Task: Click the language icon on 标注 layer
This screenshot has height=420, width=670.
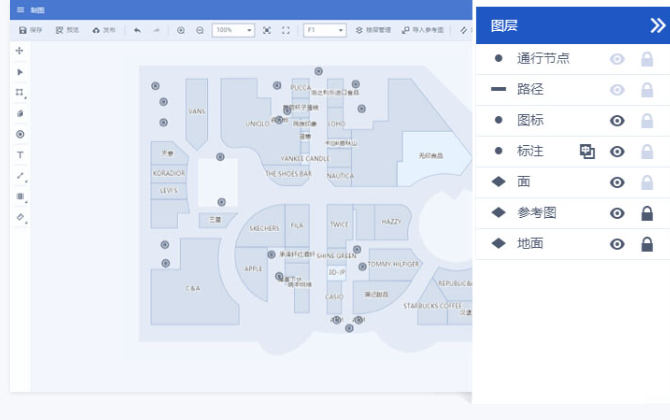Action: 587,151
